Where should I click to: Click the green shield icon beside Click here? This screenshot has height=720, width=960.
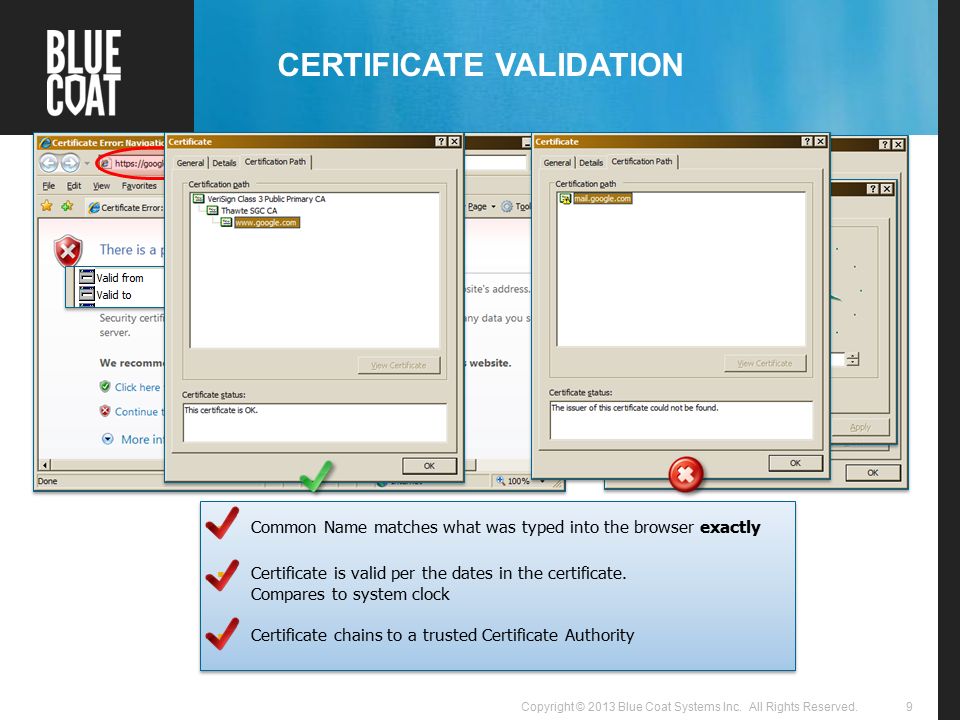click(105, 386)
